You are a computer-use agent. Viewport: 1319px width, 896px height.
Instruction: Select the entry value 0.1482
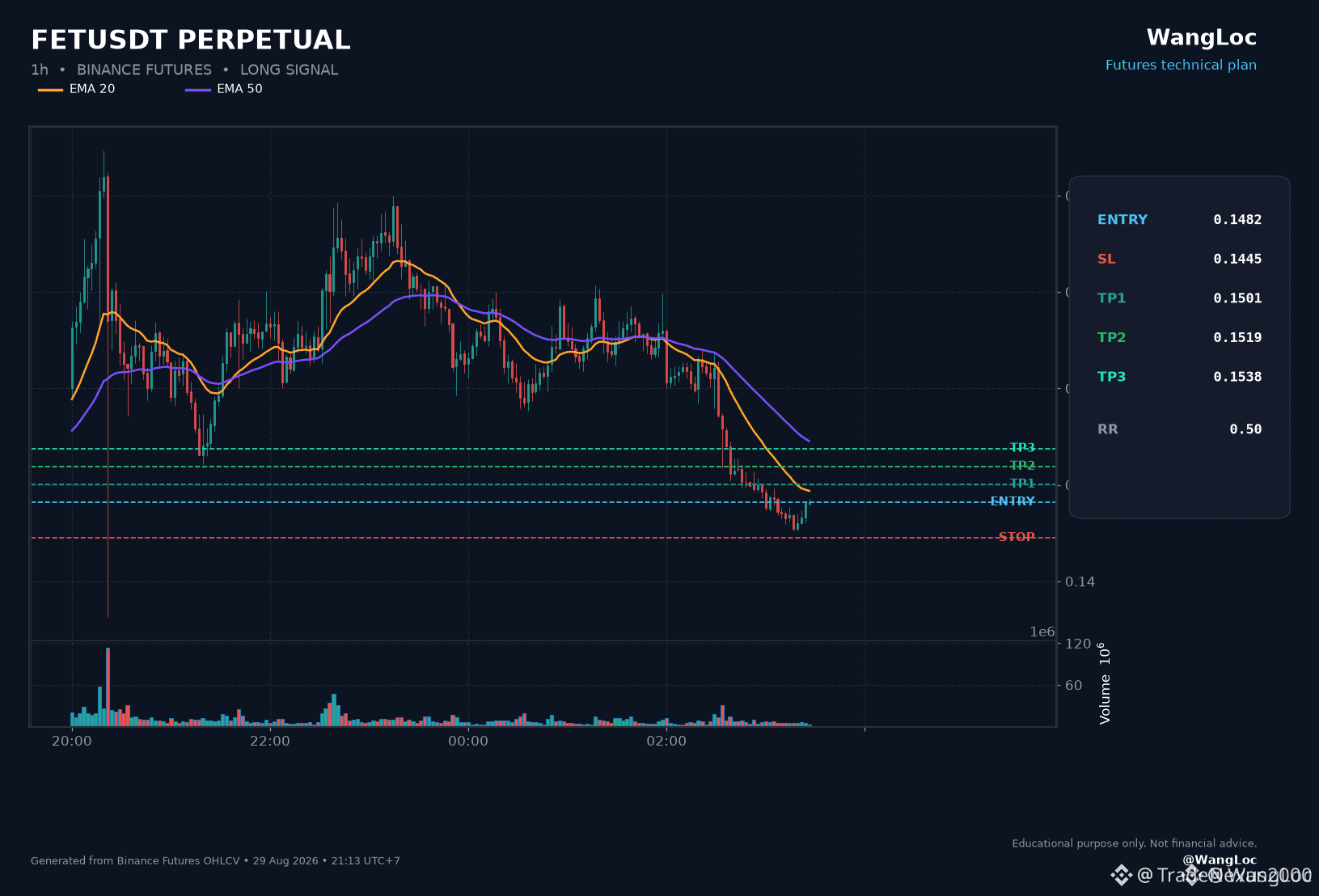tap(1237, 220)
